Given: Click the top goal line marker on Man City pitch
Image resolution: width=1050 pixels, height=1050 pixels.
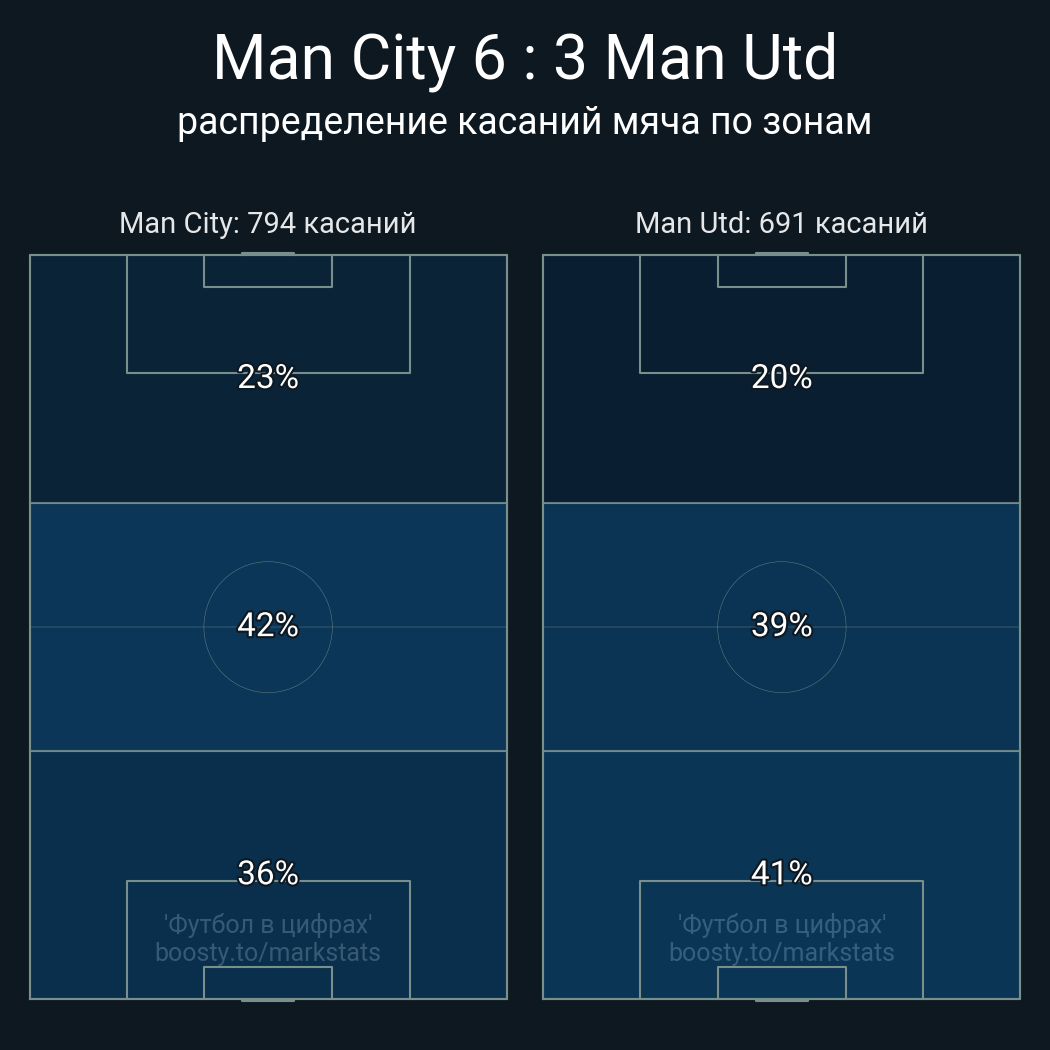Looking at the screenshot, I should click(268, 254).
